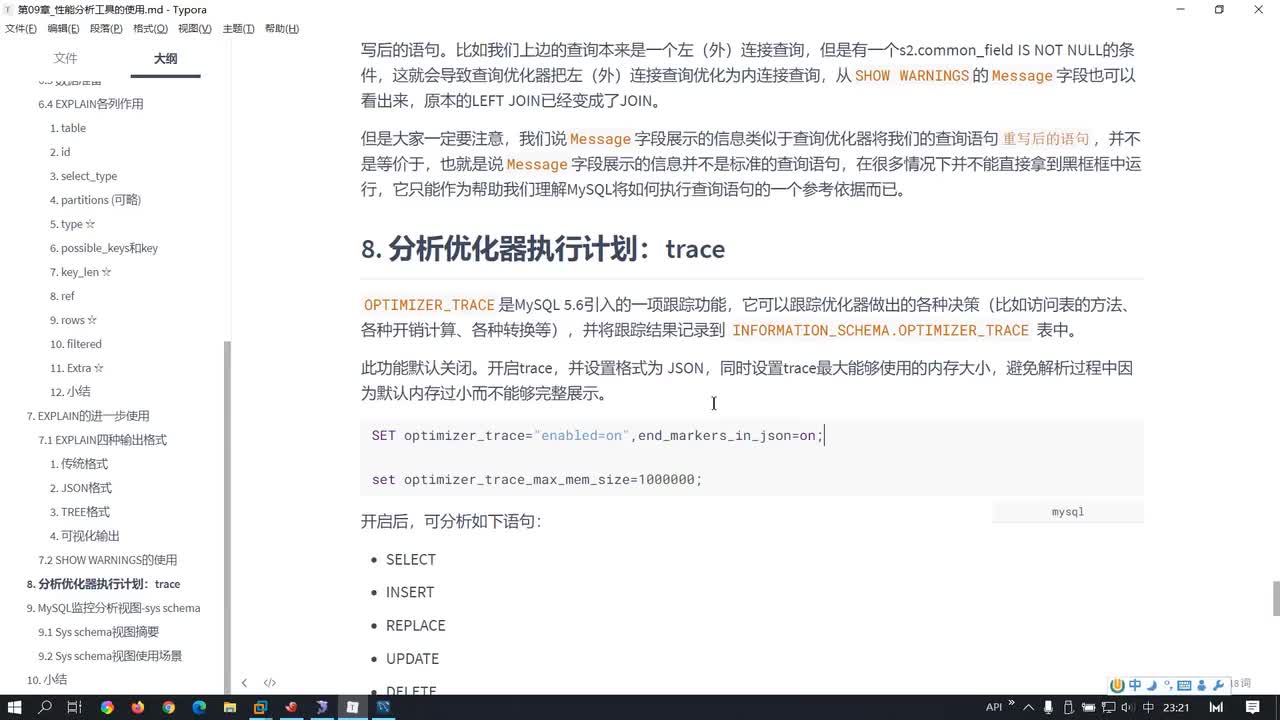
Task: Click the heading 8. 分析优化器执行计划: trace
Action: 543,249
